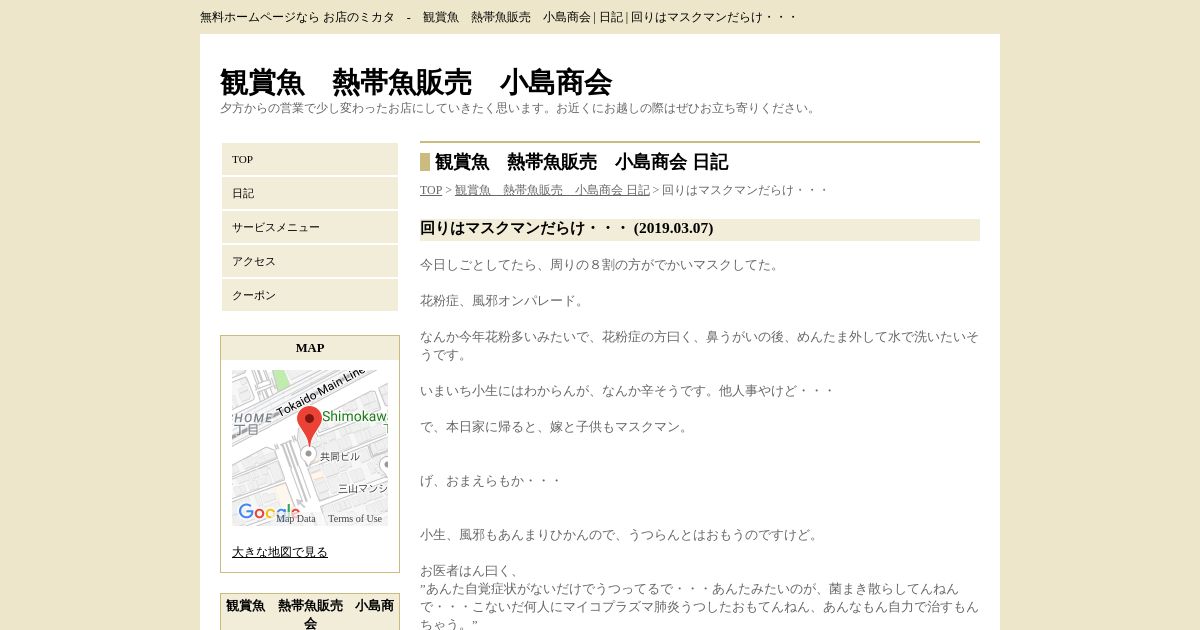Click the shop name box below the map
This screenshot has width=1200, height=630.
click(310, 612)
